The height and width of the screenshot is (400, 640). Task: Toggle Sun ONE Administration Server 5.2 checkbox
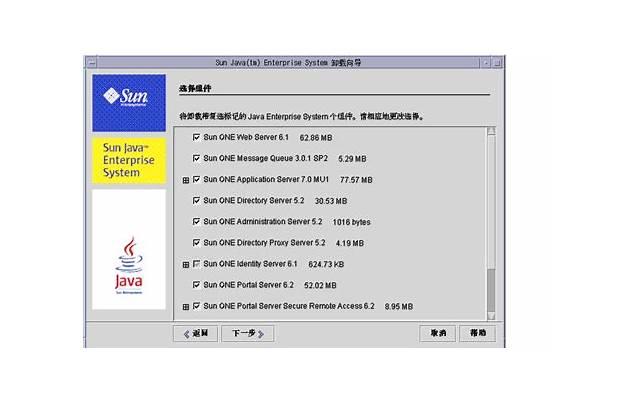point(196,221)
